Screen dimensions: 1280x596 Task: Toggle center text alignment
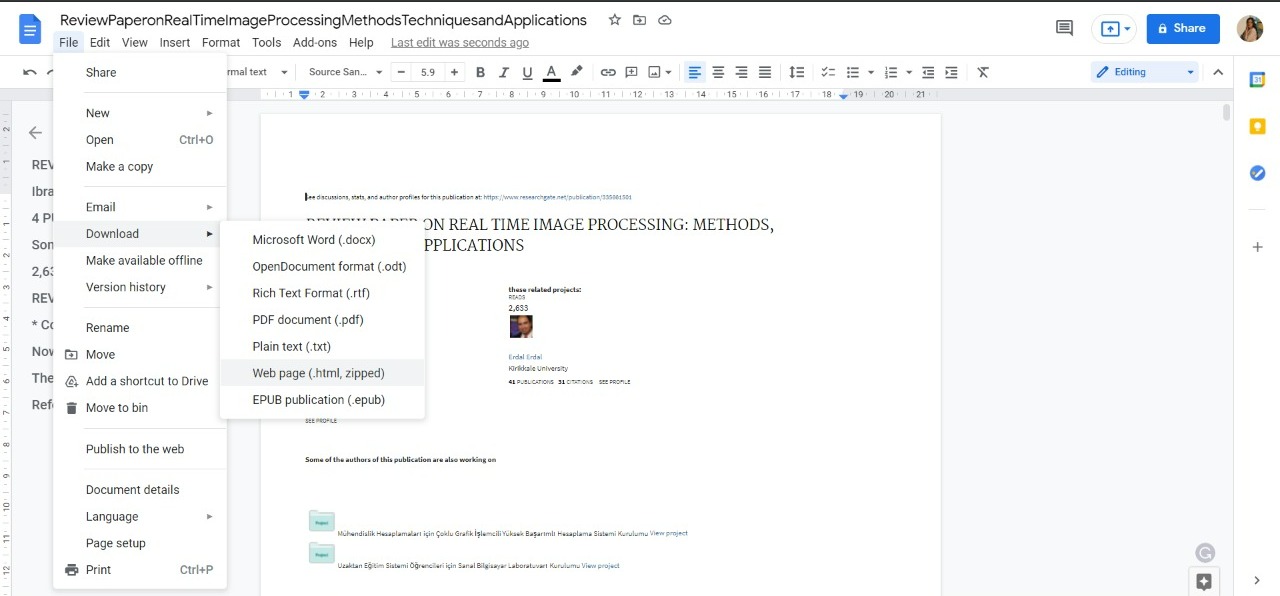click(x=718, y=72)
